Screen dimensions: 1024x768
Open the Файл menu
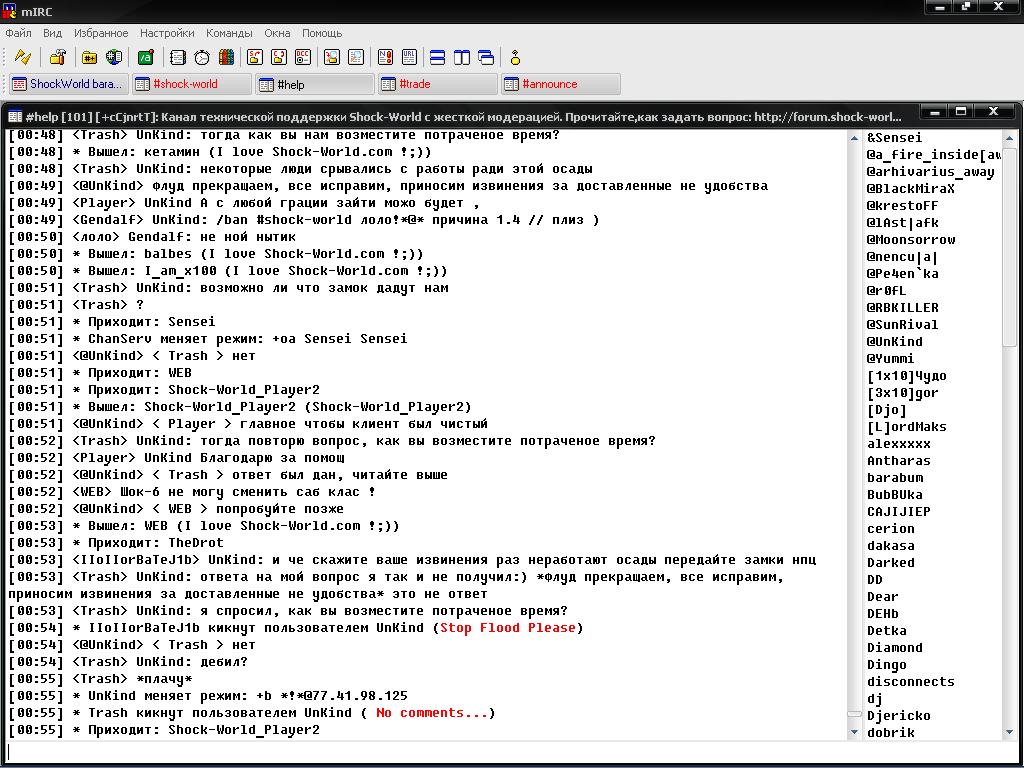click(x=18, y=33)
